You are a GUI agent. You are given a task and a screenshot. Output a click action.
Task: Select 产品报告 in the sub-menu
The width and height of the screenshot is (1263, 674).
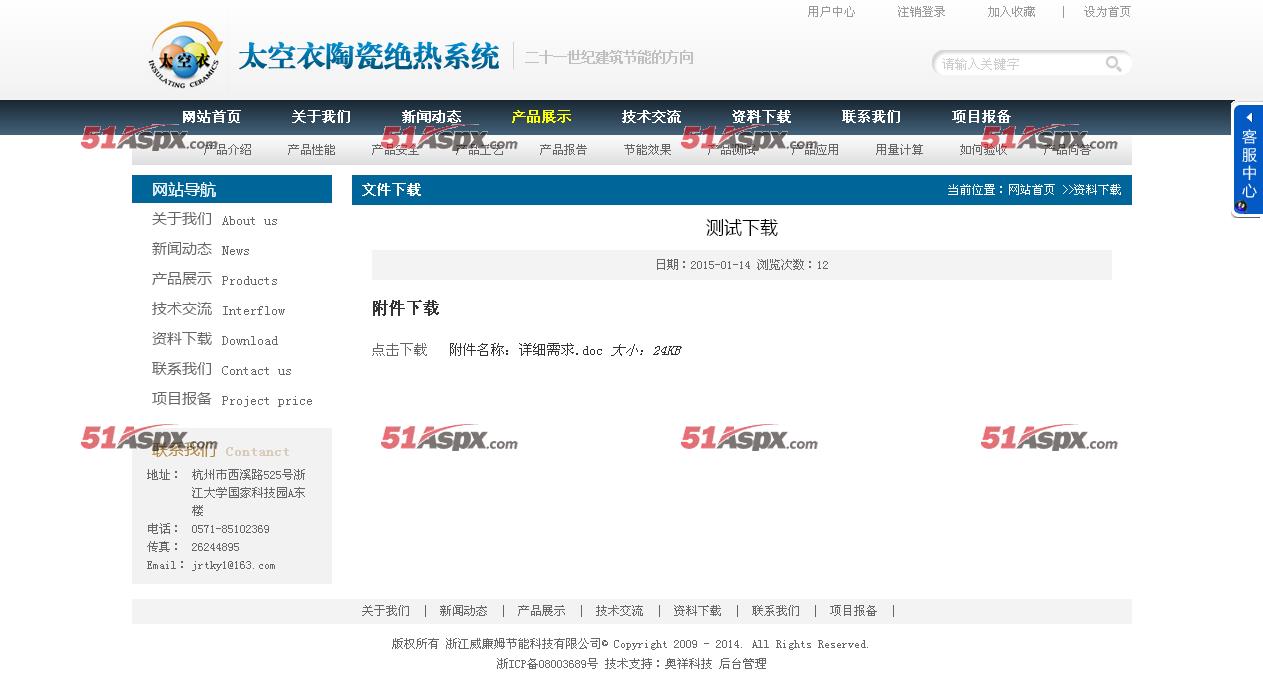click(563, 150)
